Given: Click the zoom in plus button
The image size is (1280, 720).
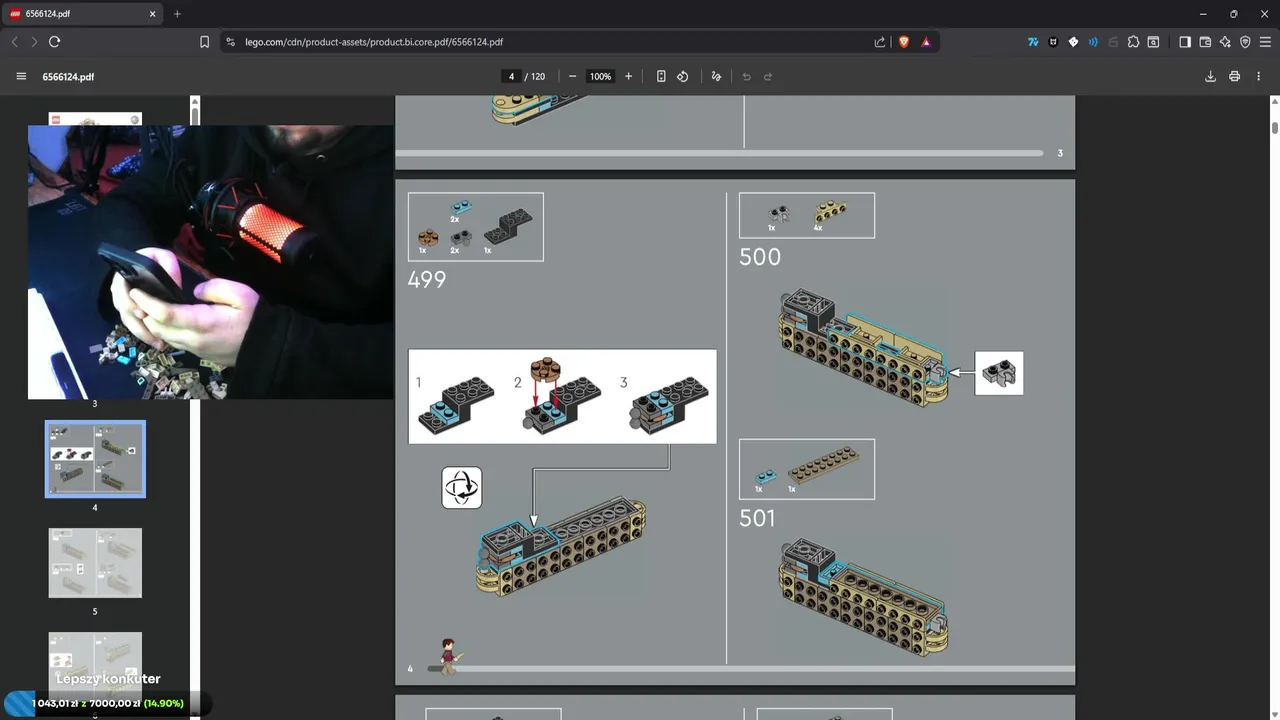Looking at the screenshot, I should coord(628,77).
